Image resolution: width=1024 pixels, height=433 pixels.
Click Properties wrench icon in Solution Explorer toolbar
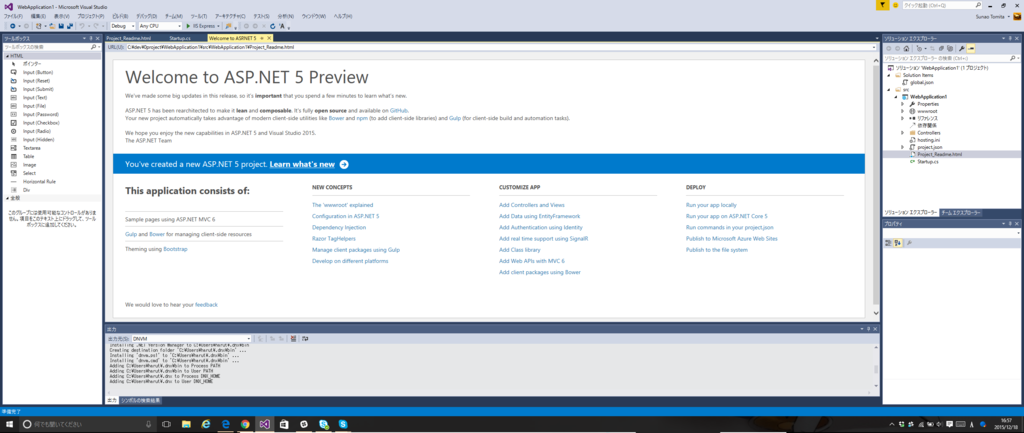(x=962, y=48)
